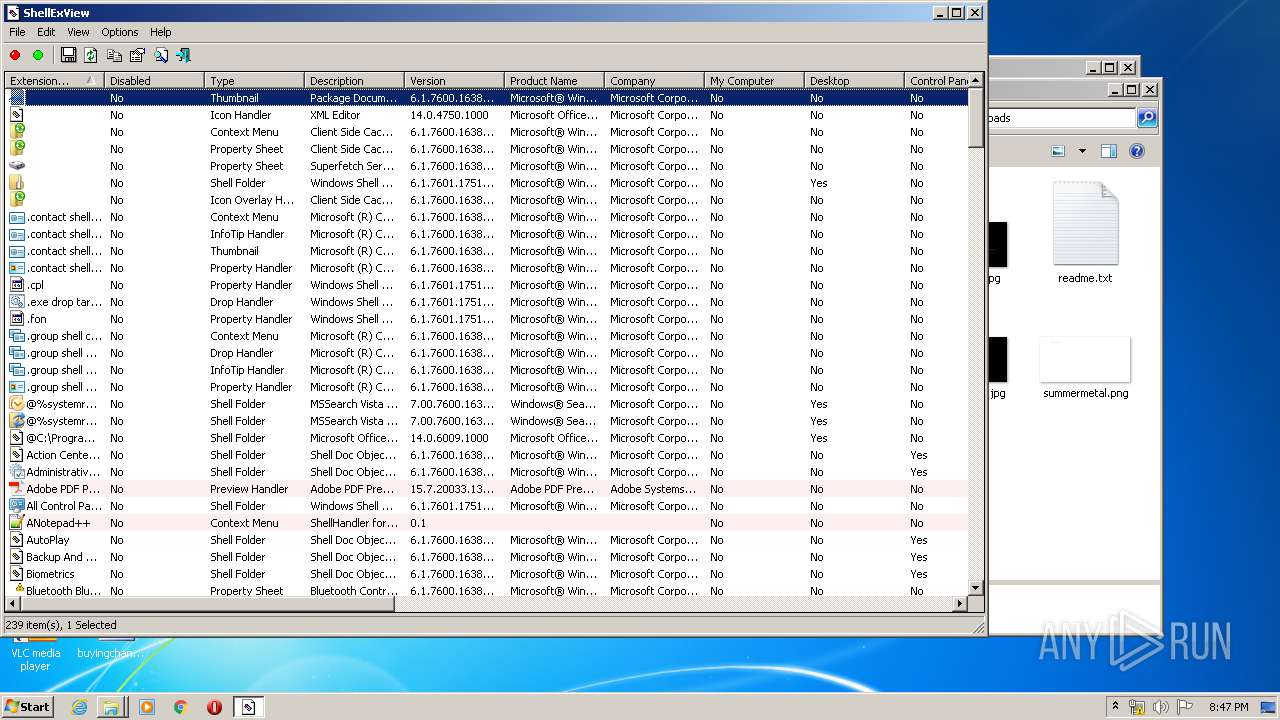Open the Help menu
Image resolution: width=1280 pixels, height=720 pixels.
[x=161, y=32]
